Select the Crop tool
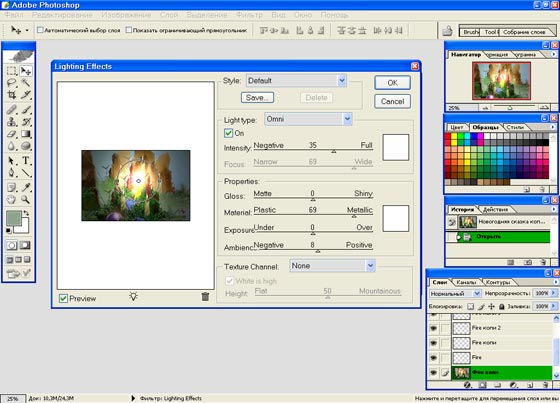 click(x=11, y=95)
